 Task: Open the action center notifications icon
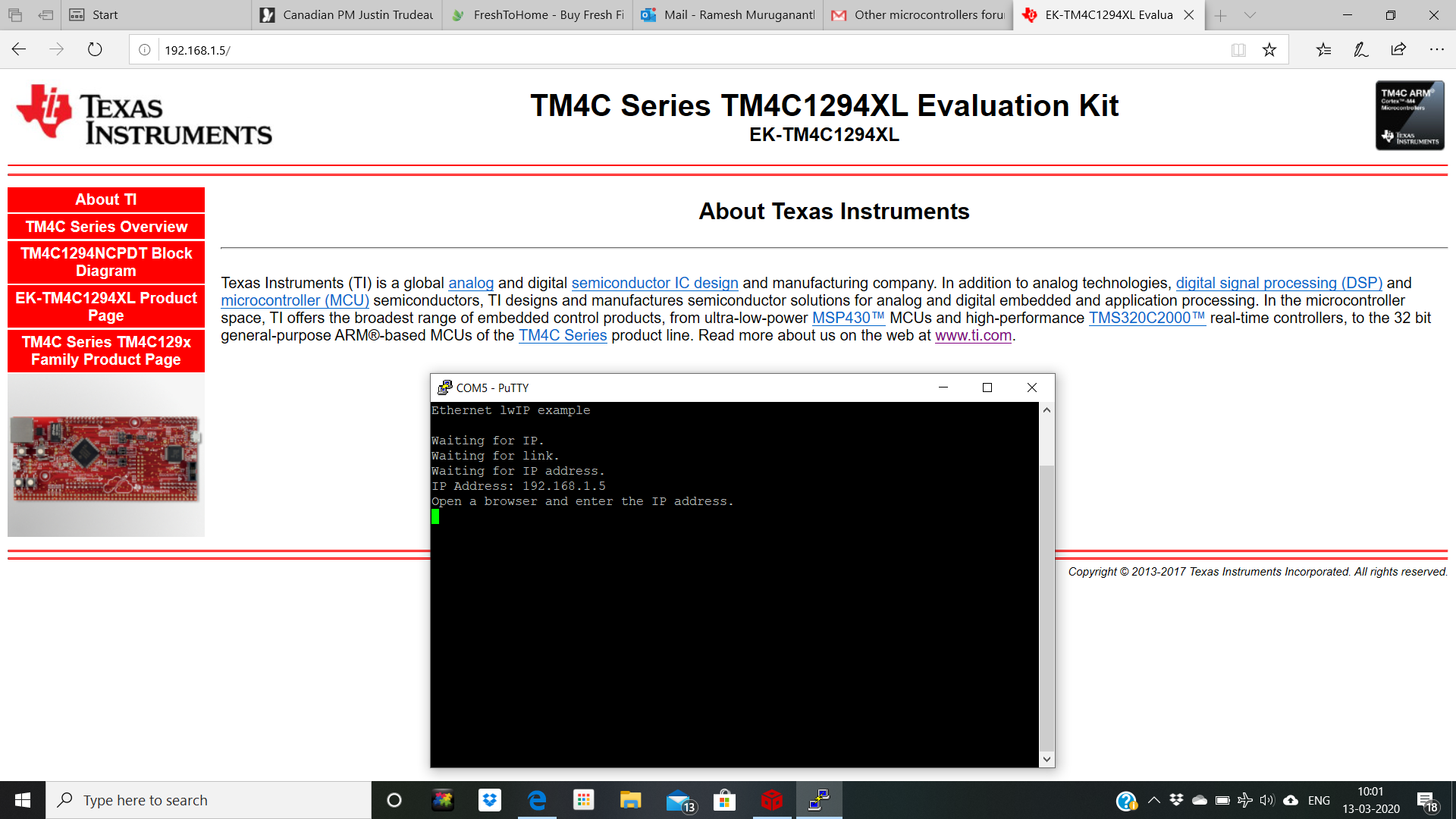pyautogui.click(x=1426, y=800)
